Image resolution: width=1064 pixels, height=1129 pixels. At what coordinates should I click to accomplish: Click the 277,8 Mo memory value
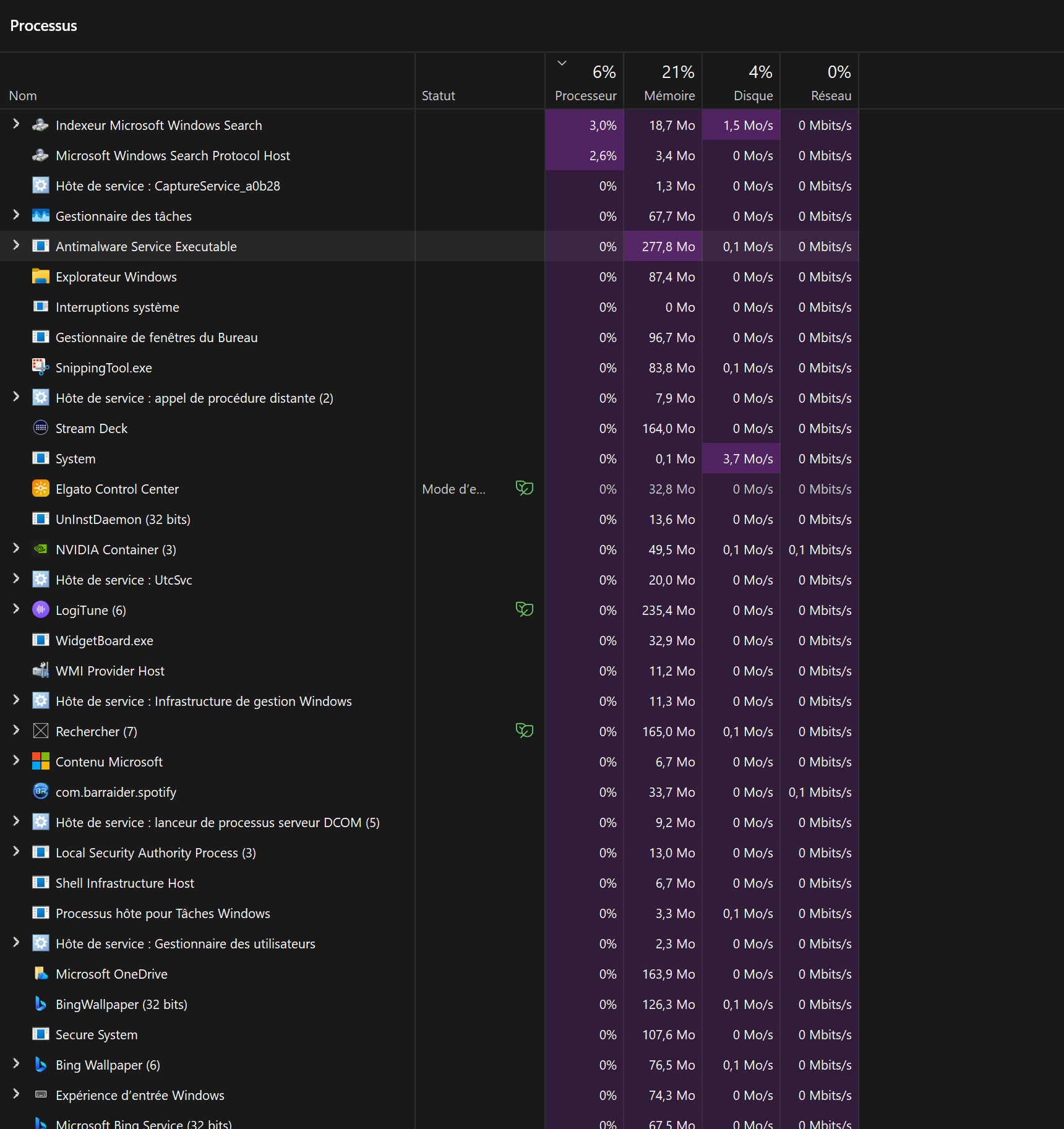(x=668, y=247)
